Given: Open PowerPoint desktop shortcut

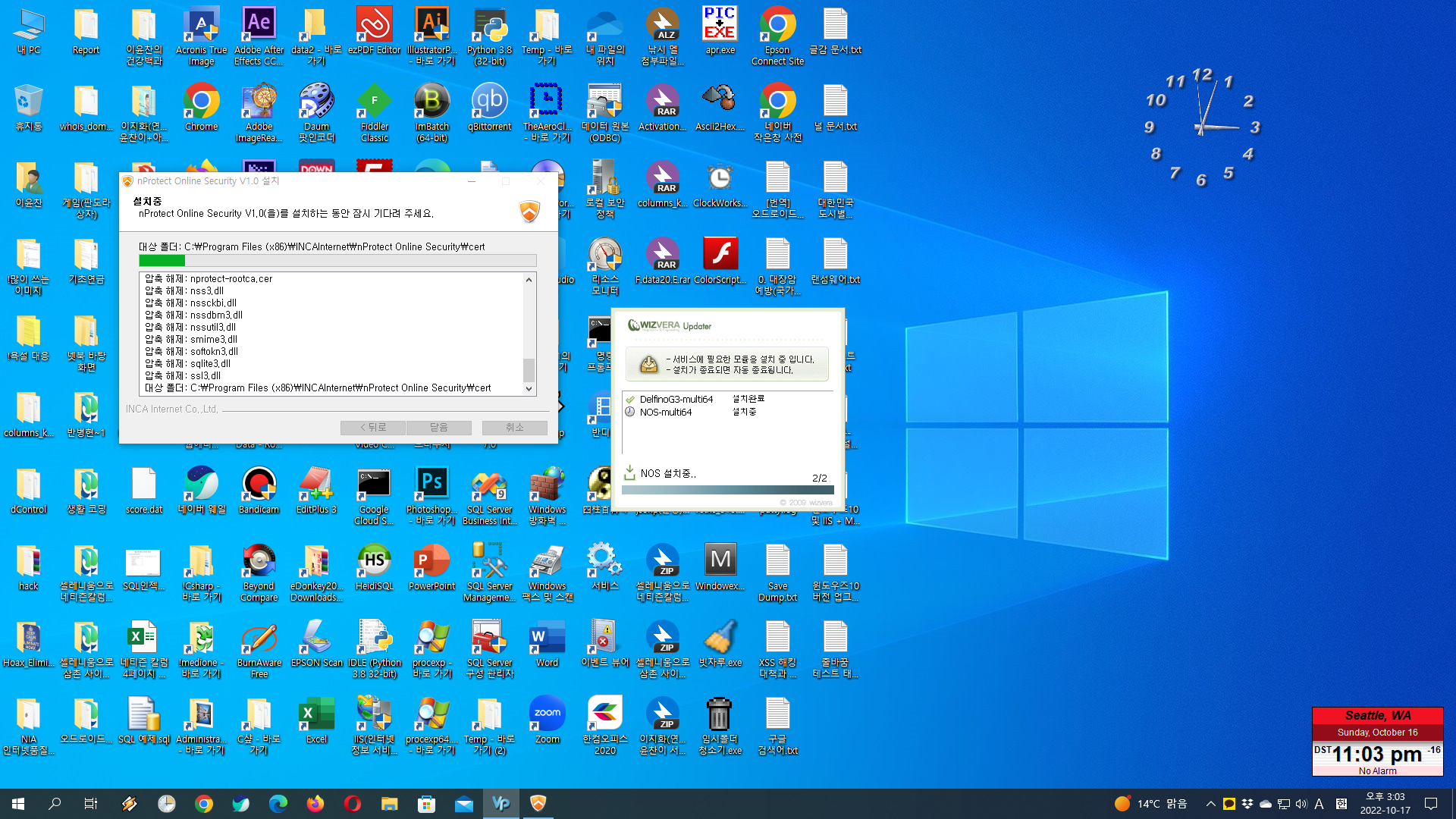Looking at the screenshot, I should (x=431, y=567).
